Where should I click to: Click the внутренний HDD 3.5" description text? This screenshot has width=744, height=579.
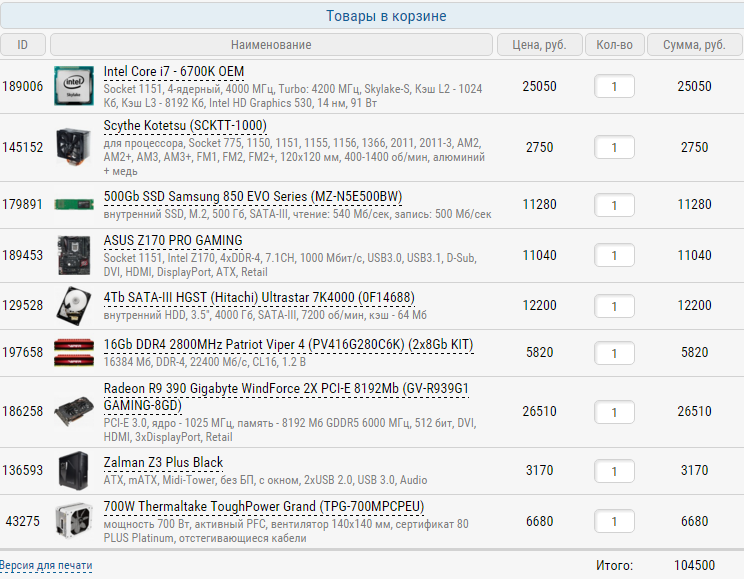pyautogui.click(x=265, y=315)
